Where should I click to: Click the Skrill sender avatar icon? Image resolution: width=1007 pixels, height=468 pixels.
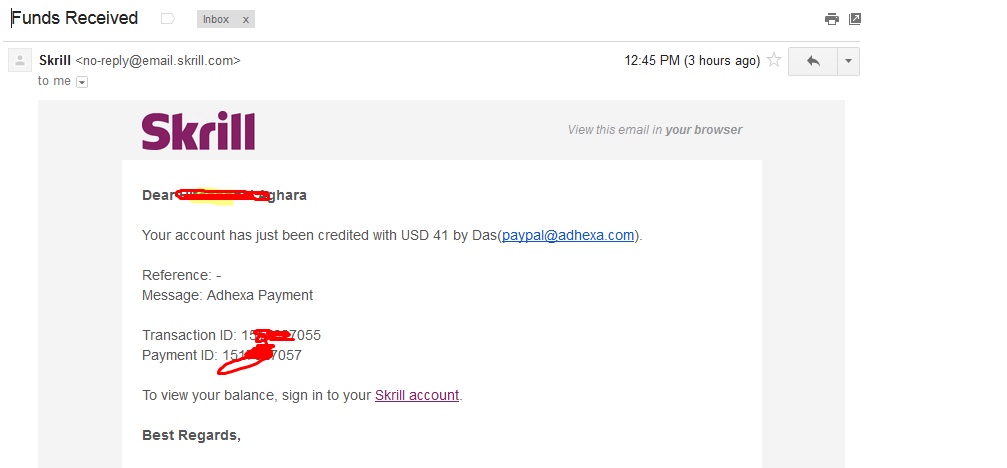(19, 61)
